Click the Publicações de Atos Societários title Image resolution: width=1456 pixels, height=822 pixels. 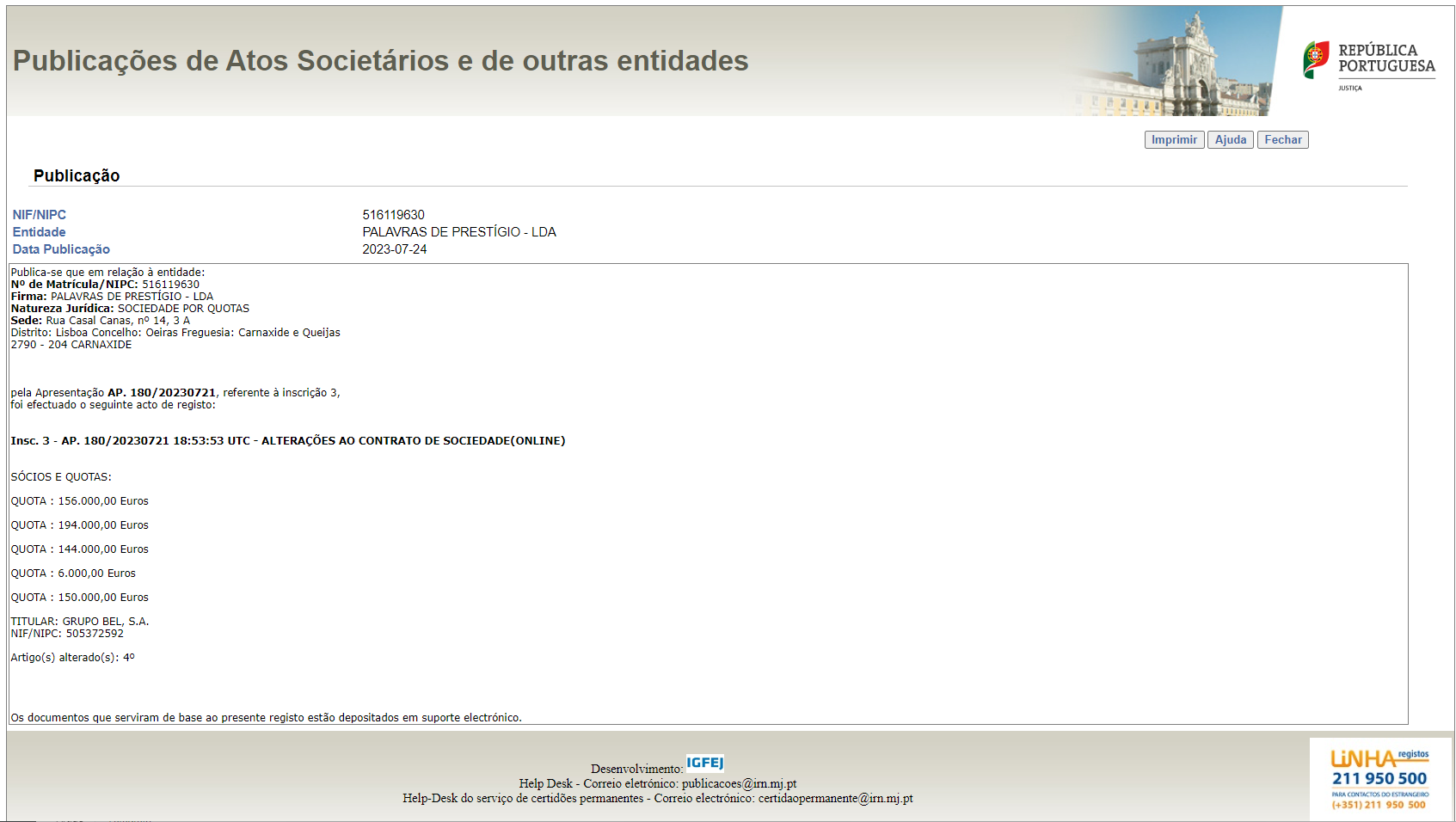point(380,61)
